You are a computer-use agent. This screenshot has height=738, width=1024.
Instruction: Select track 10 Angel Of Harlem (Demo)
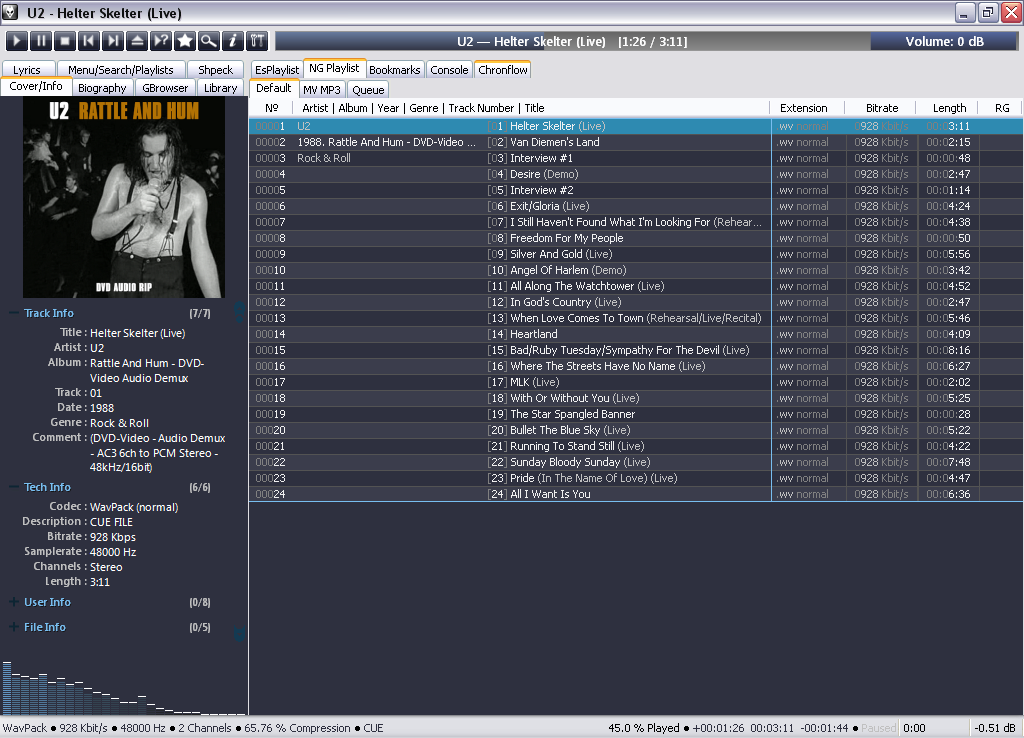coord(635,270)
